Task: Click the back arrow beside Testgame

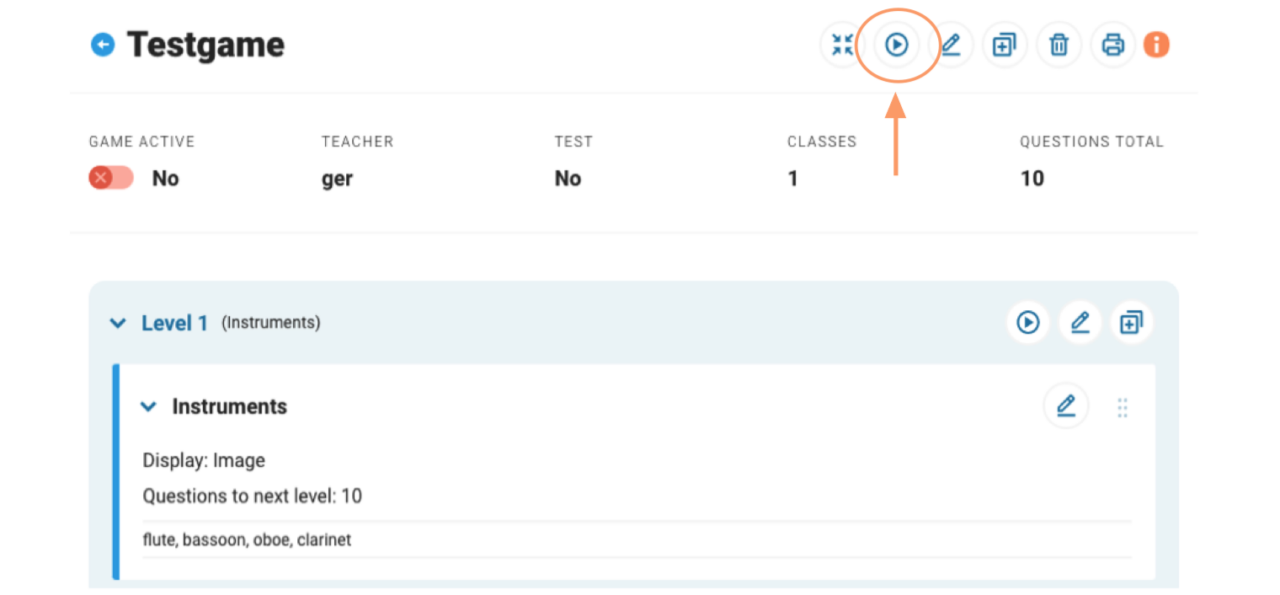Action: [x=103, y=45]
